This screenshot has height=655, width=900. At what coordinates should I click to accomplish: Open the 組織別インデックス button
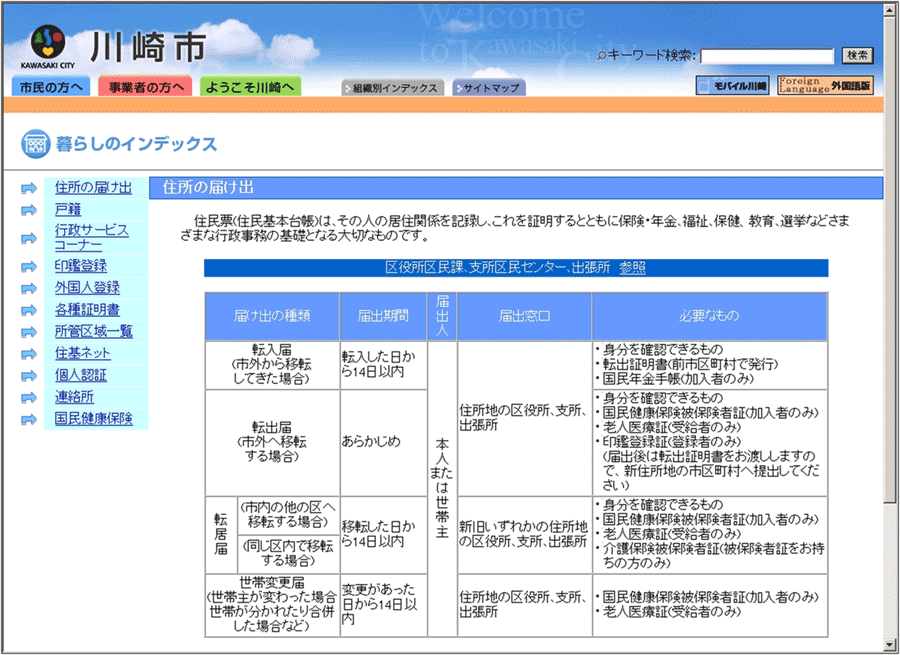click(391, 88)
